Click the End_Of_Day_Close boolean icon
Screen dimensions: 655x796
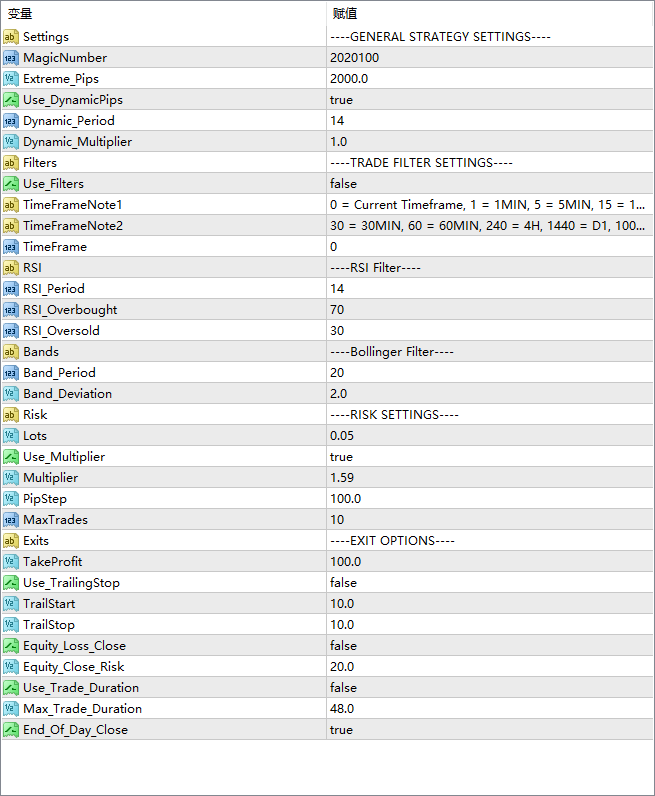click(11, 730)
